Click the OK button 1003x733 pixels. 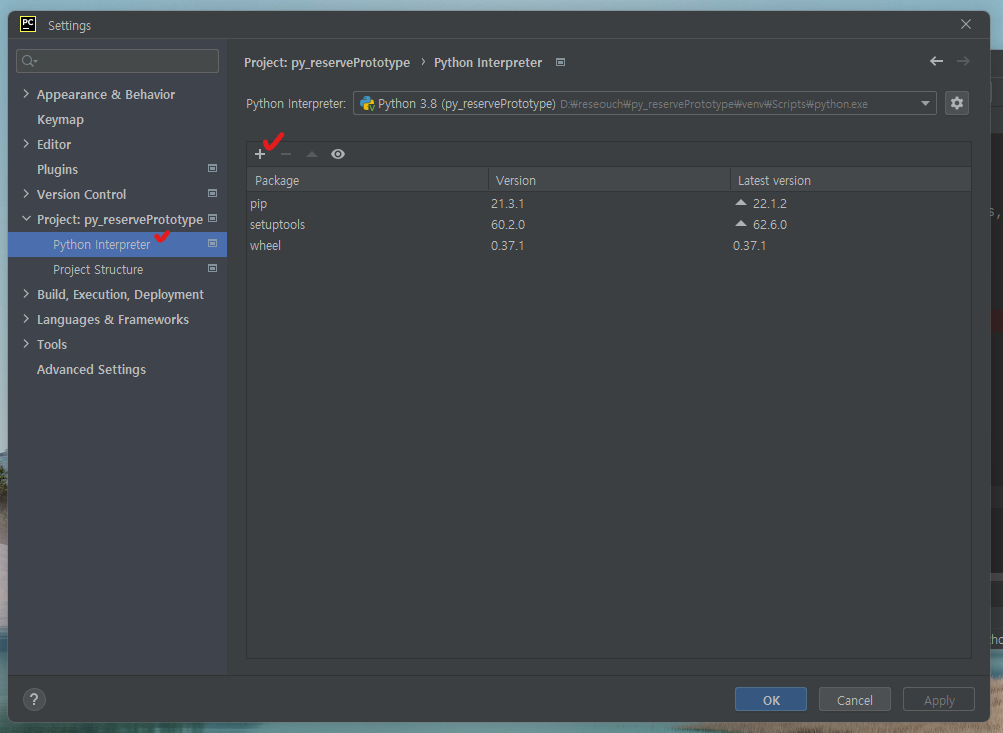tap(771, 700)
